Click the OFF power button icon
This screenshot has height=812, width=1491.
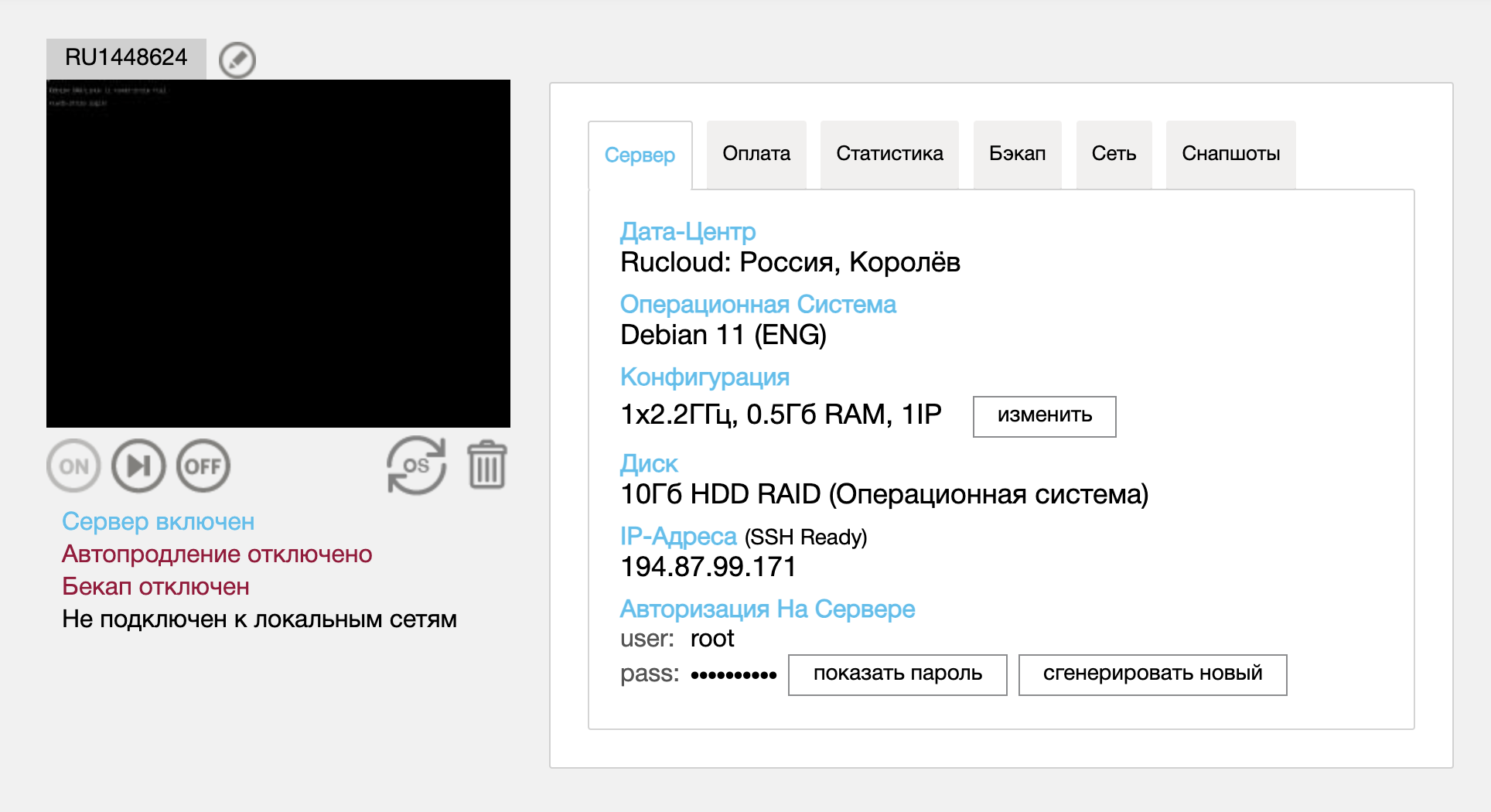pyautogui.click(x=203, y=466)
